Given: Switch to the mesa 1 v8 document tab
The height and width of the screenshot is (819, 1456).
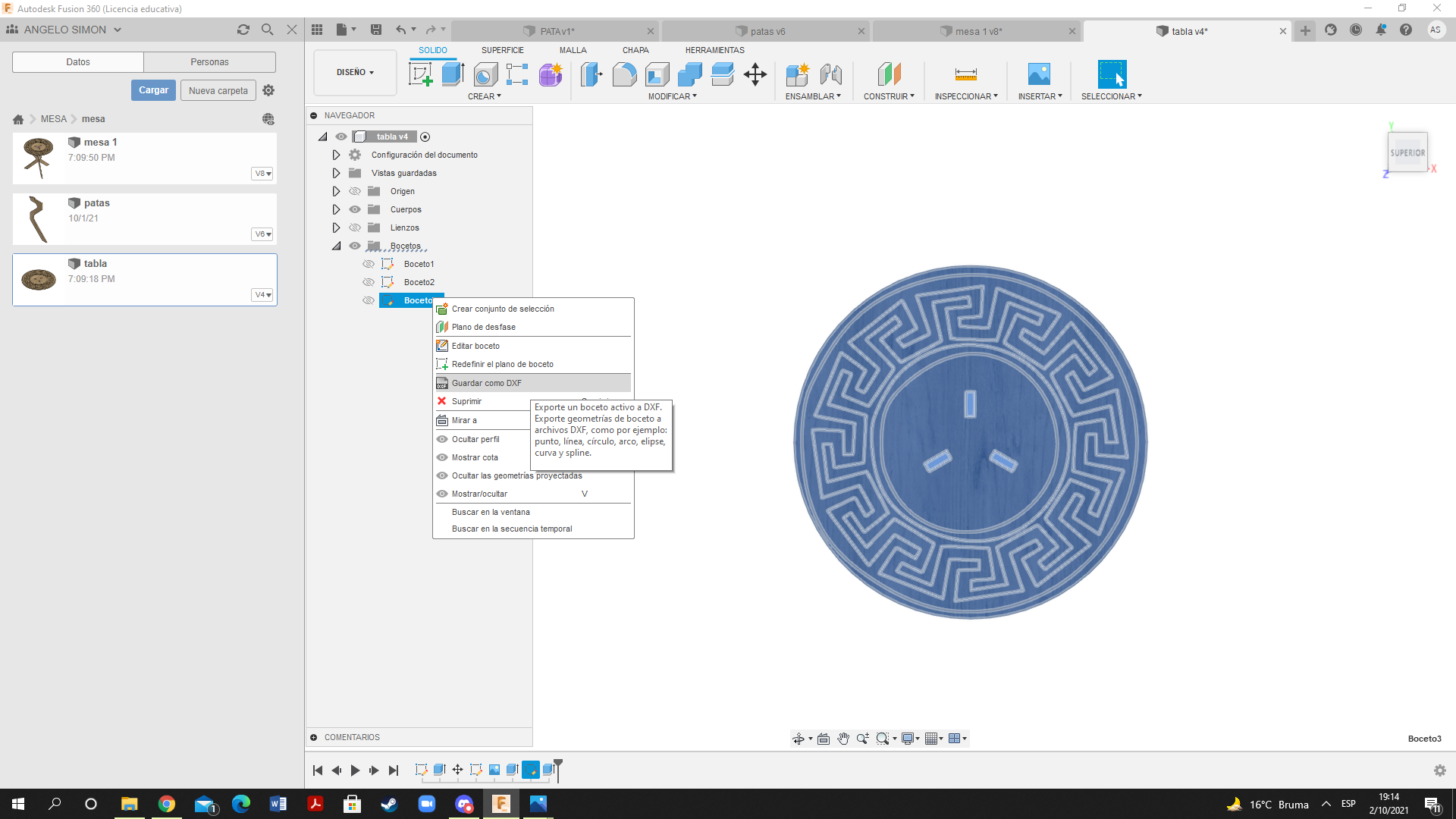Looking at the screenshot, I should [x=977, y=31].
